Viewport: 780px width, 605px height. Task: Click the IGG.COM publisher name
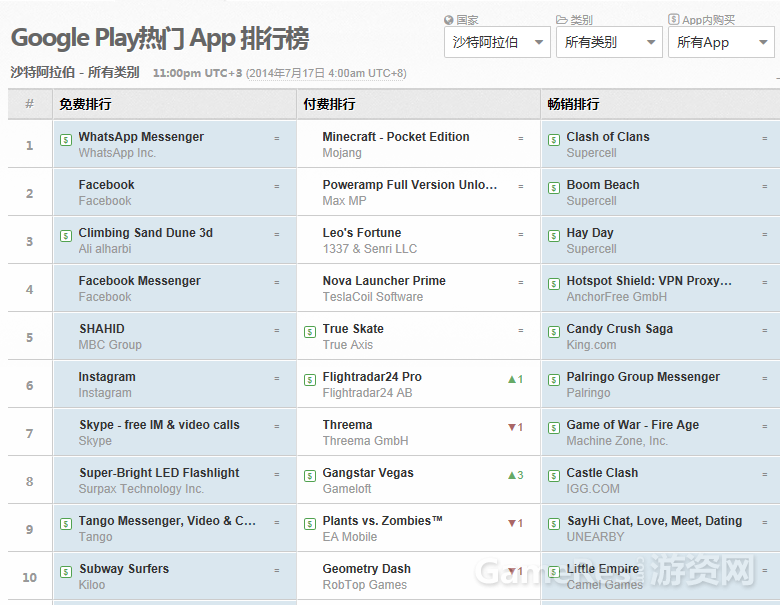(x=593, y=489)
